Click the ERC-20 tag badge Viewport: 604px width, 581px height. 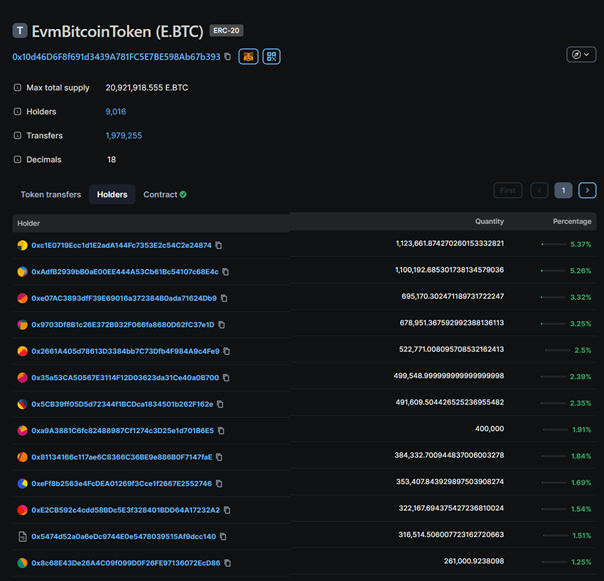tap(226, 30)
